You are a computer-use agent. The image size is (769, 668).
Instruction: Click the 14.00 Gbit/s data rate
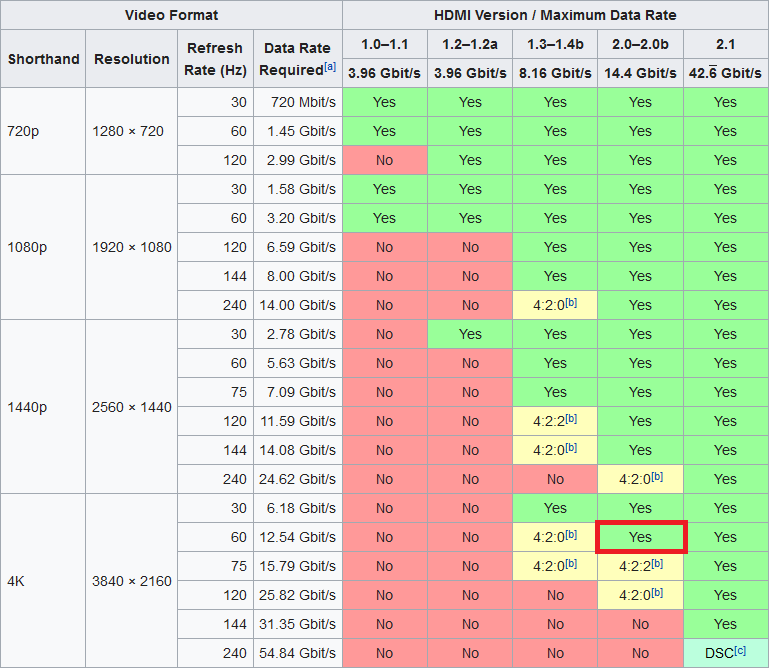pyautogui.click(x=298, y=305)
